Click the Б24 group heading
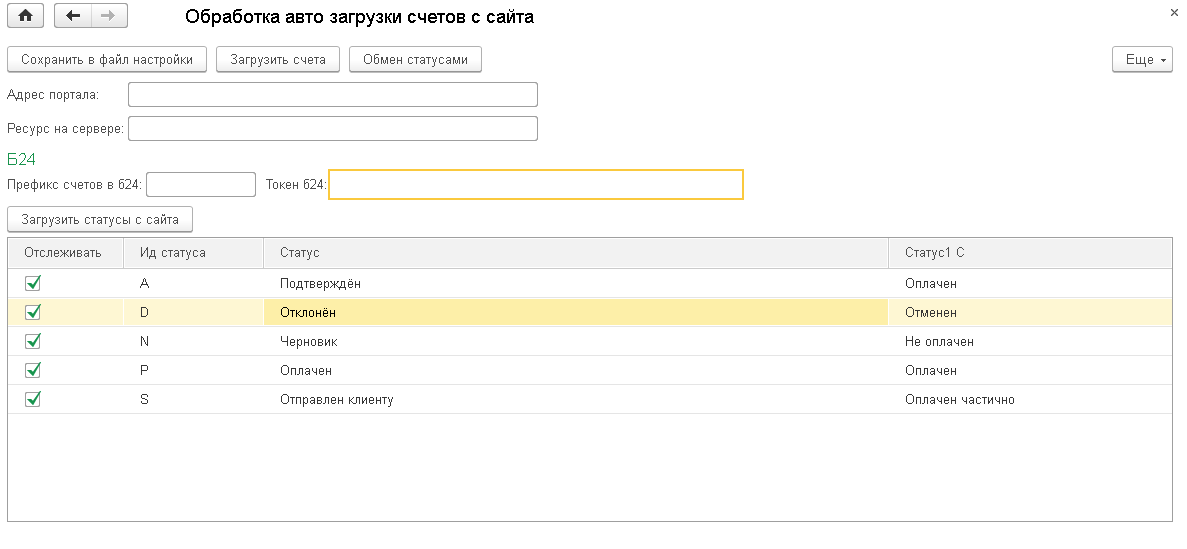 click(21, 159)
